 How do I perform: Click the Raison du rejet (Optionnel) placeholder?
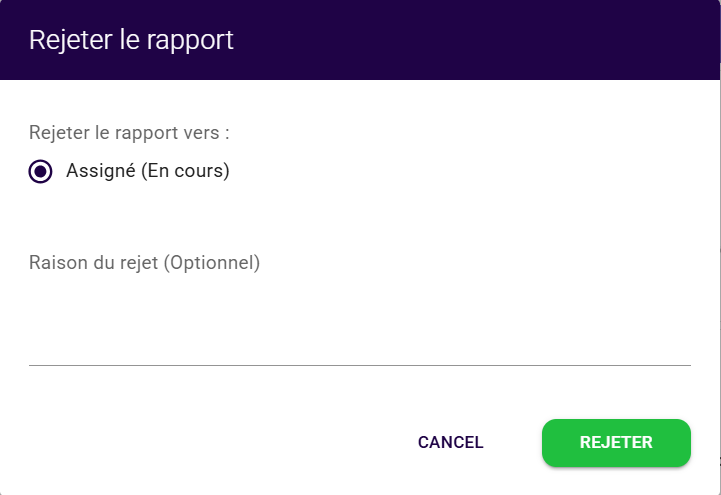(144, 263)
